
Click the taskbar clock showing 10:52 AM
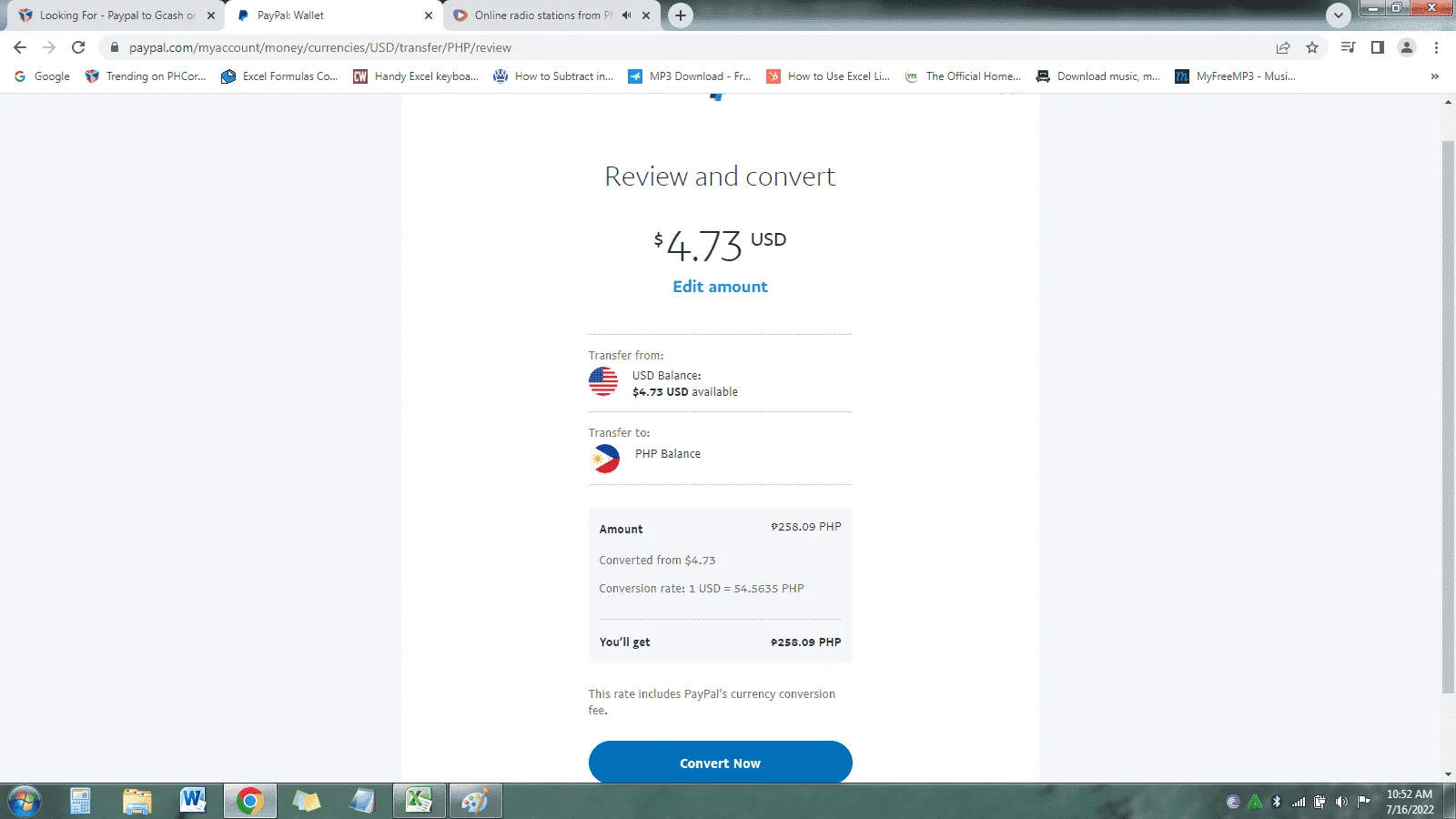point(1410,802)
